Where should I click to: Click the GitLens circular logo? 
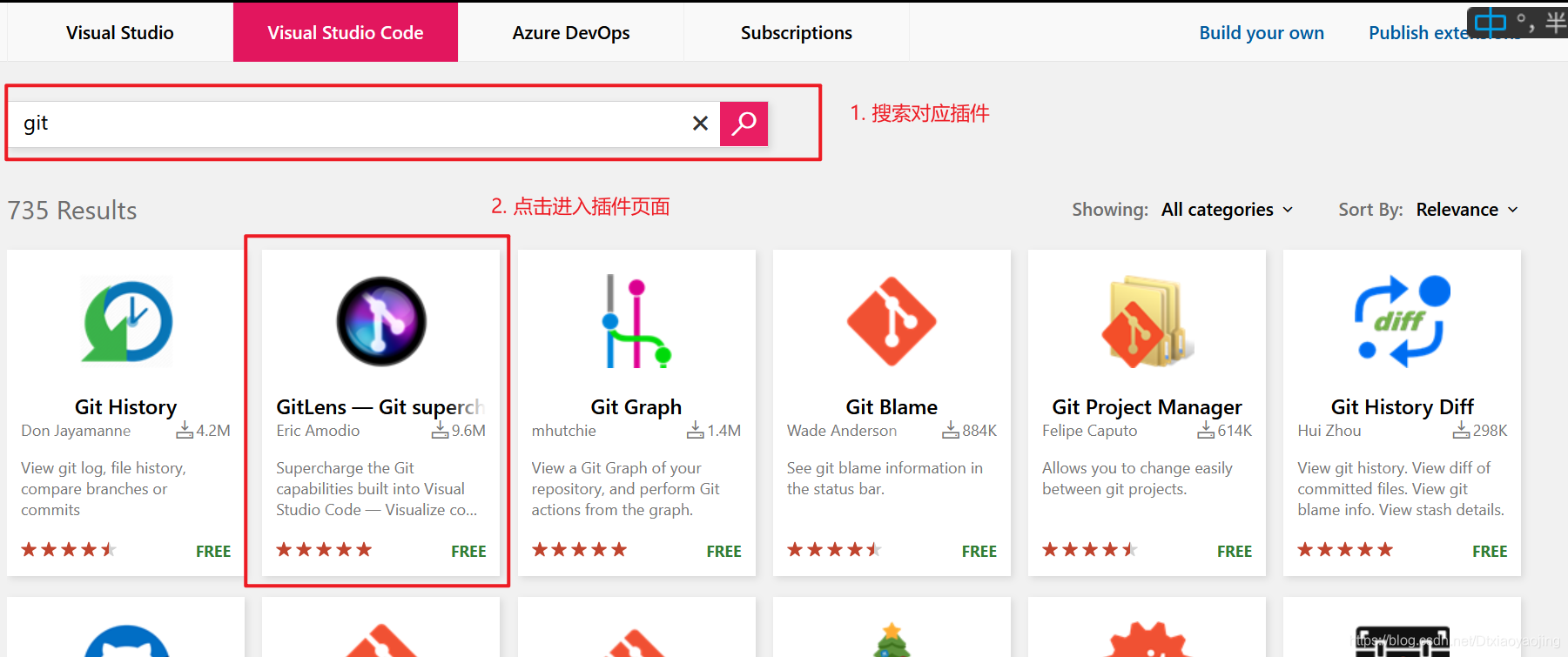click(x=381, y=321)
